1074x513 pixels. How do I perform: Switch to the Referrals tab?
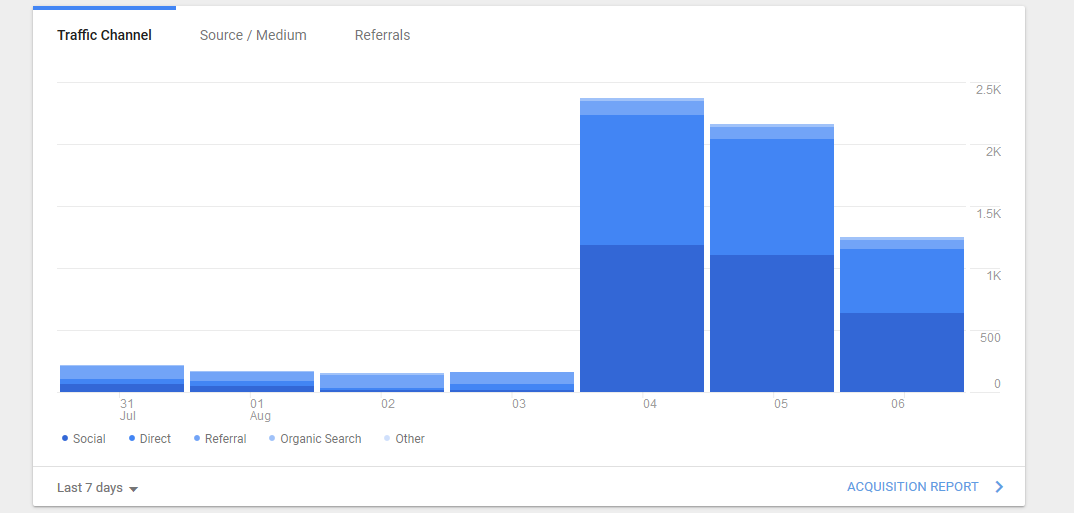[382, 35]
